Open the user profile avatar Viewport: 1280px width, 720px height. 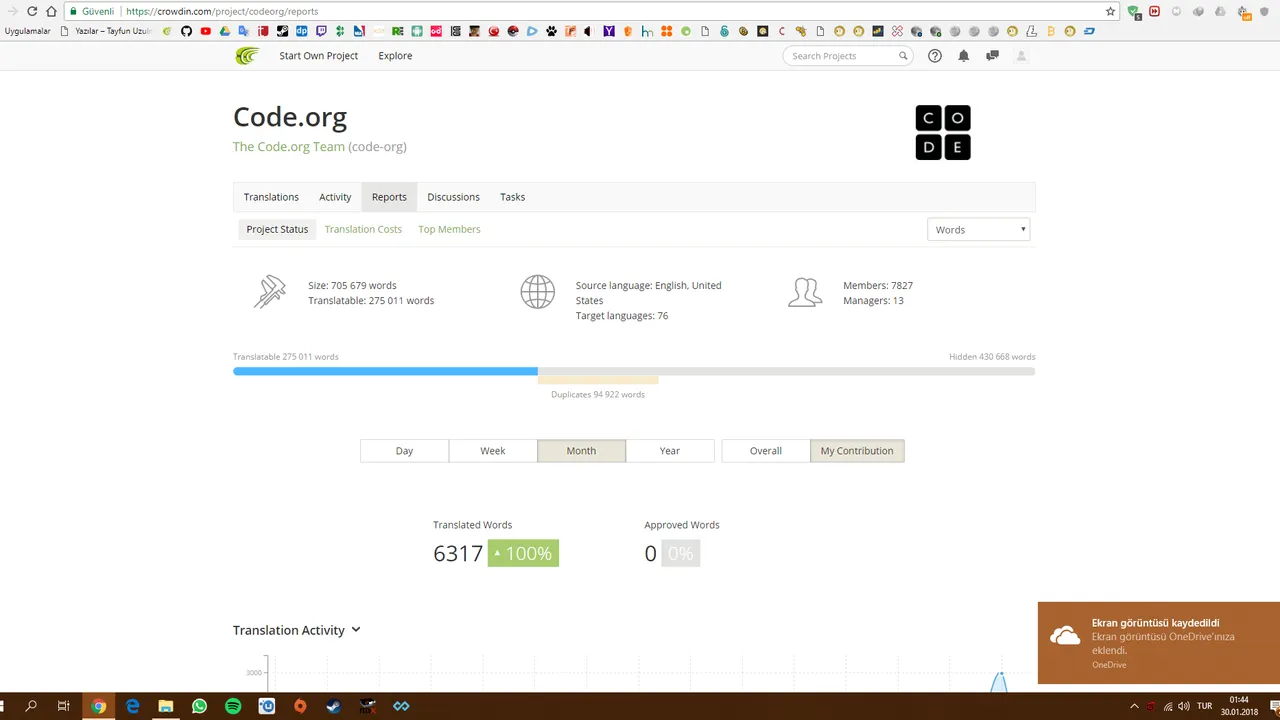[x=1021, y=56]
